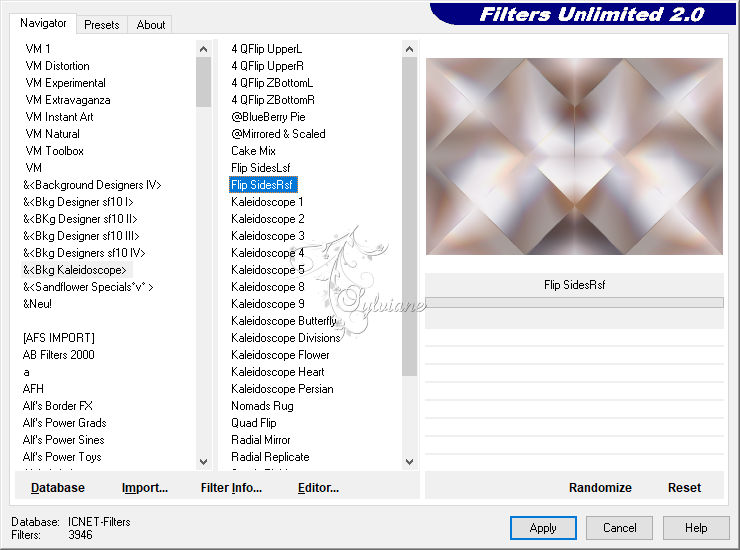Select VM Toolbox category
740x550 pixels.
click(x=55, y=151)
